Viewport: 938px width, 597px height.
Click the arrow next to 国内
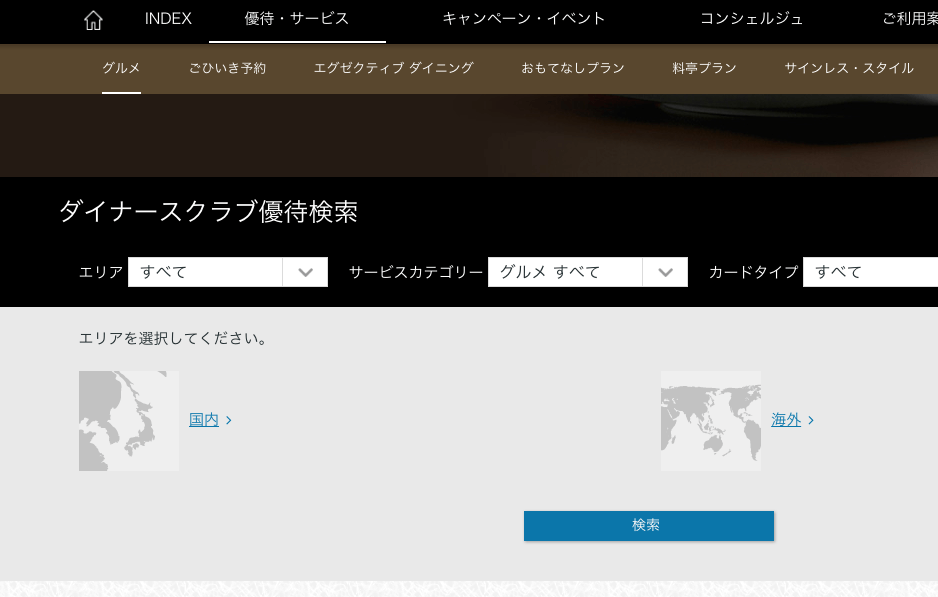(x=229, y=421)
